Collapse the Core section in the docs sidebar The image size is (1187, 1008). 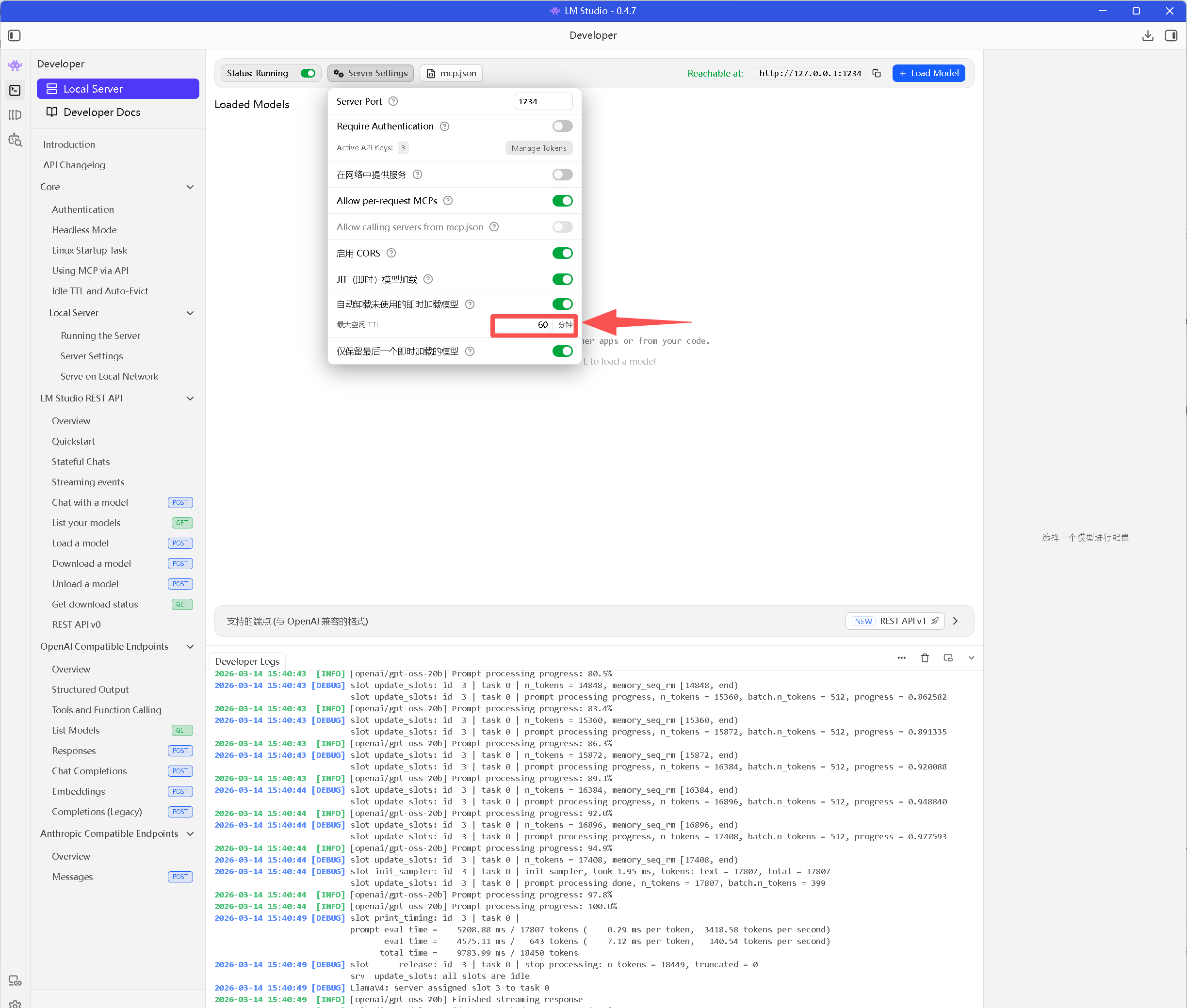point(190,187)
